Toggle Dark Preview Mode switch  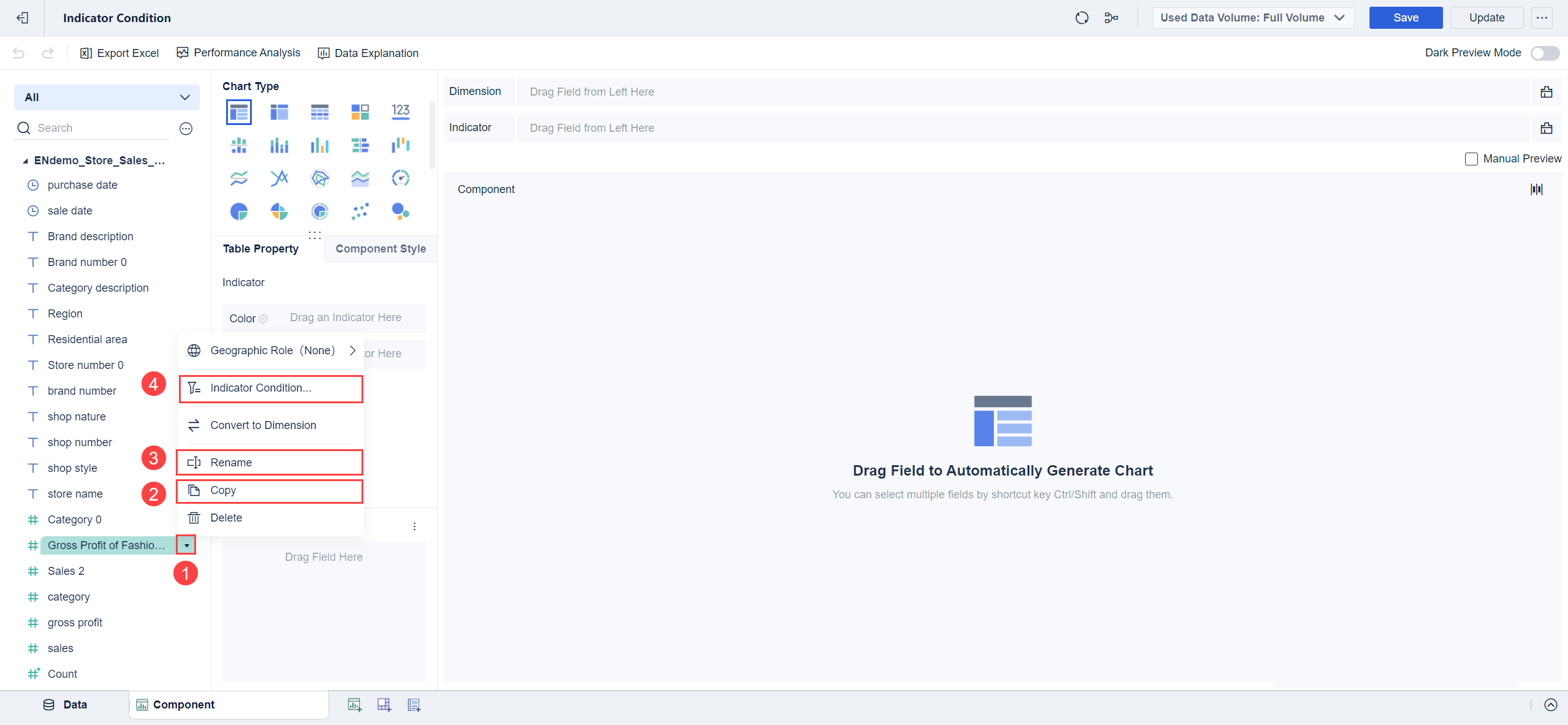point(1544,53)
